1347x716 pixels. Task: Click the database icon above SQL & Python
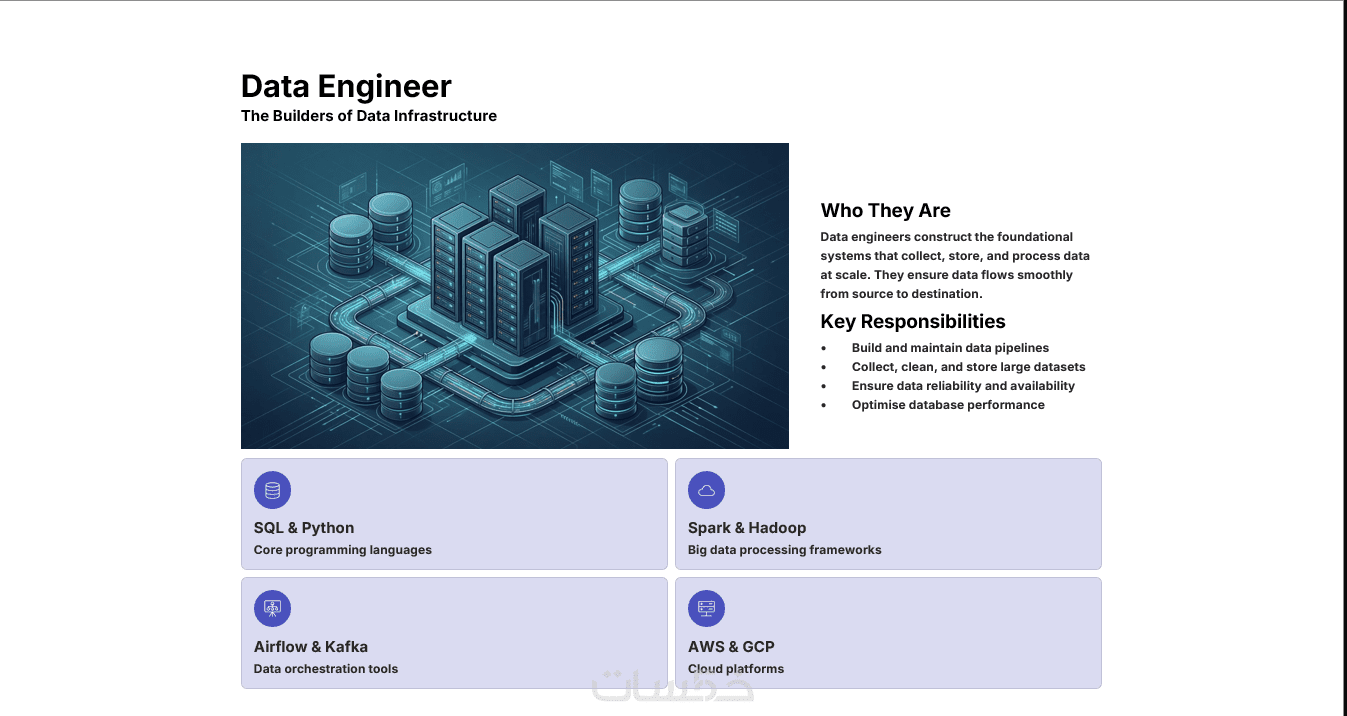[x=272, y=490]
